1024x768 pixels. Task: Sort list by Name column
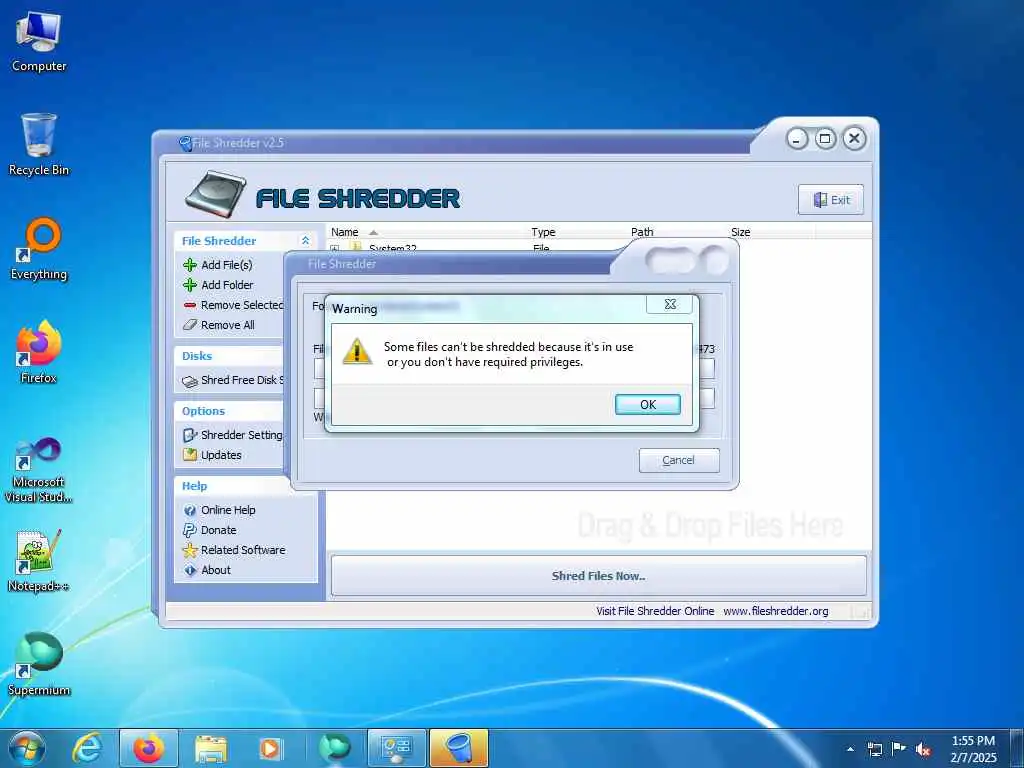click(345, 232)
